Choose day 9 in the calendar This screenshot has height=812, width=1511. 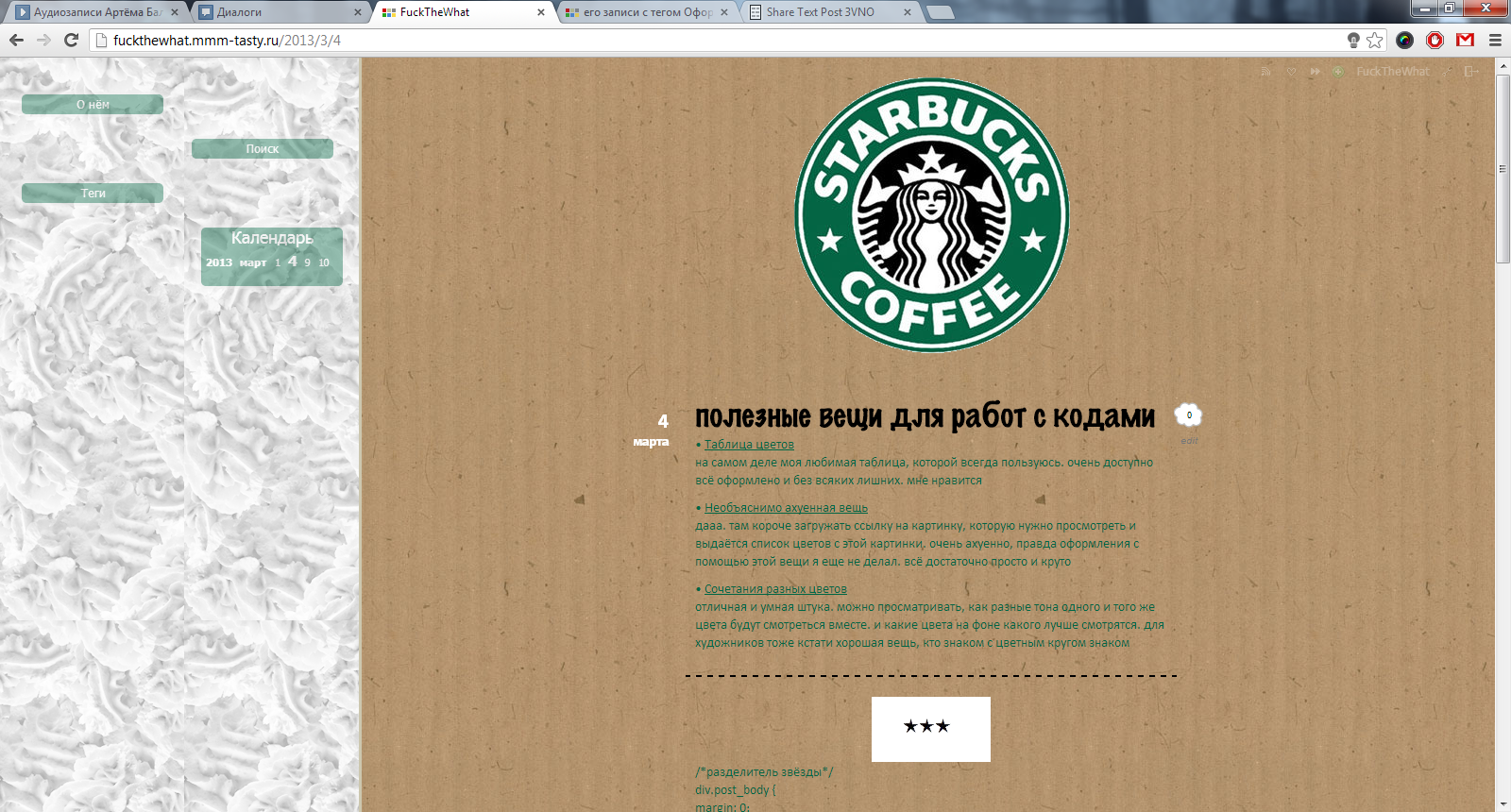click(307, 263)
